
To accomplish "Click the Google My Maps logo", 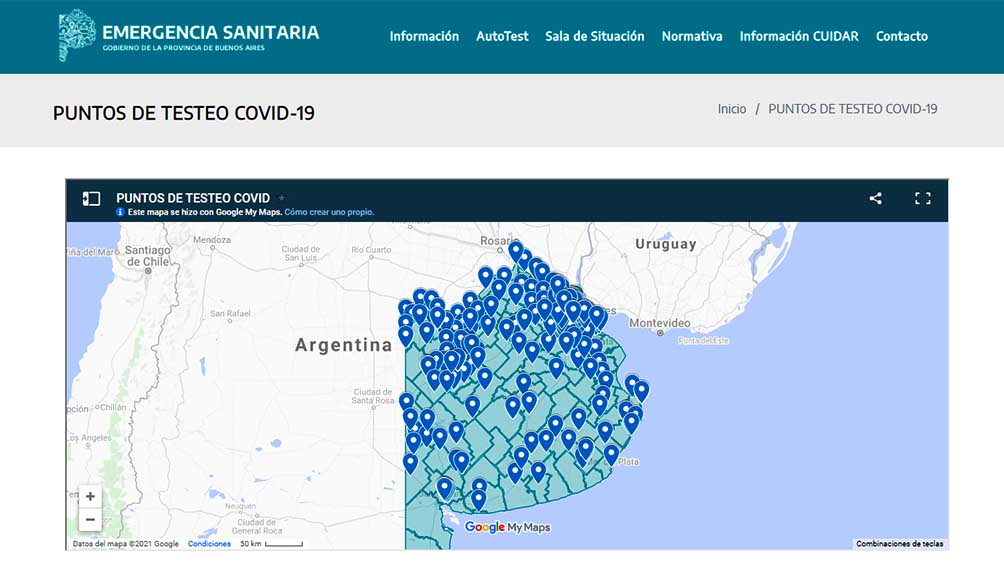I will coord(507,527).
